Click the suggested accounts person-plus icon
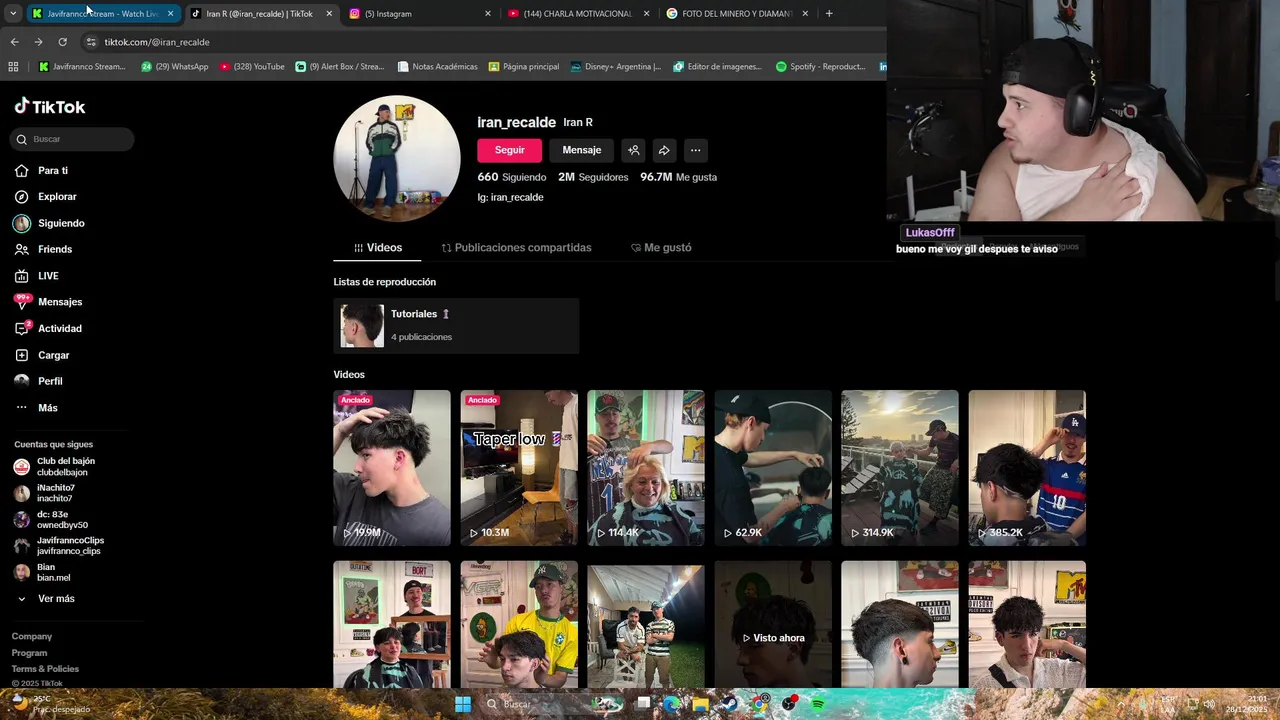The width and height of the screenshot is (1280, 720). tap(634, 150)
